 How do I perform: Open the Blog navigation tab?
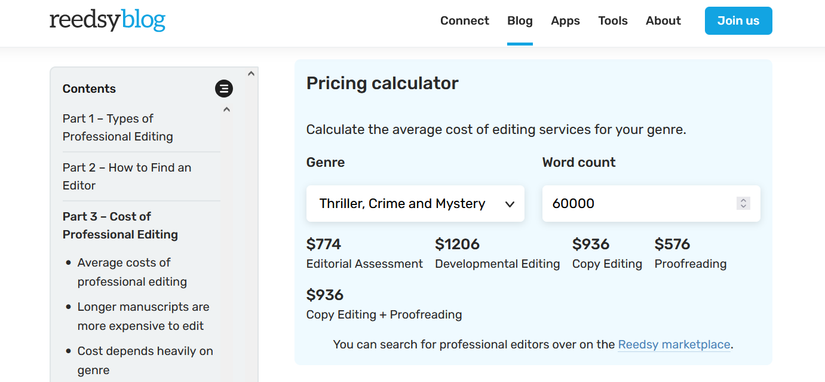click(x=520, y=21)
